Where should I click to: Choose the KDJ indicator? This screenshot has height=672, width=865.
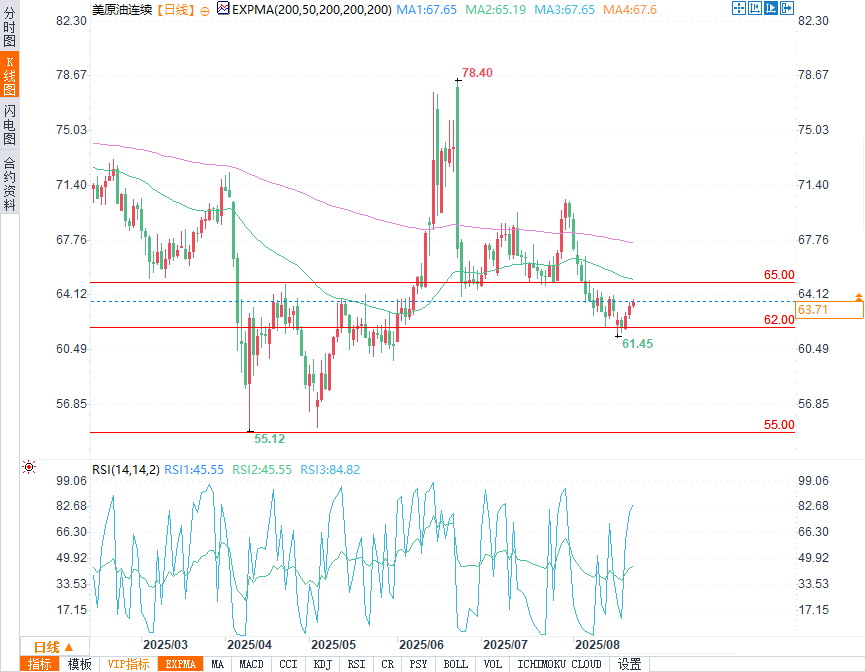(x=323, y=664)
